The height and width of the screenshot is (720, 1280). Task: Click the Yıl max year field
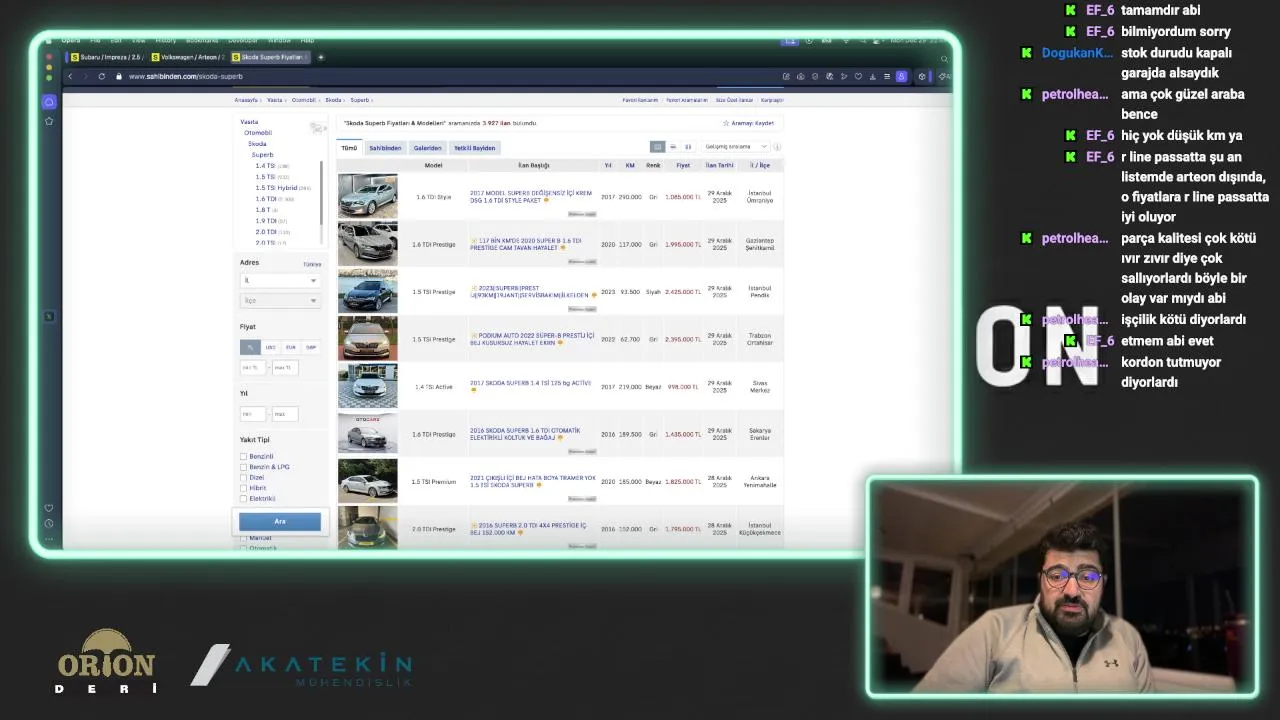click(284, 414)
